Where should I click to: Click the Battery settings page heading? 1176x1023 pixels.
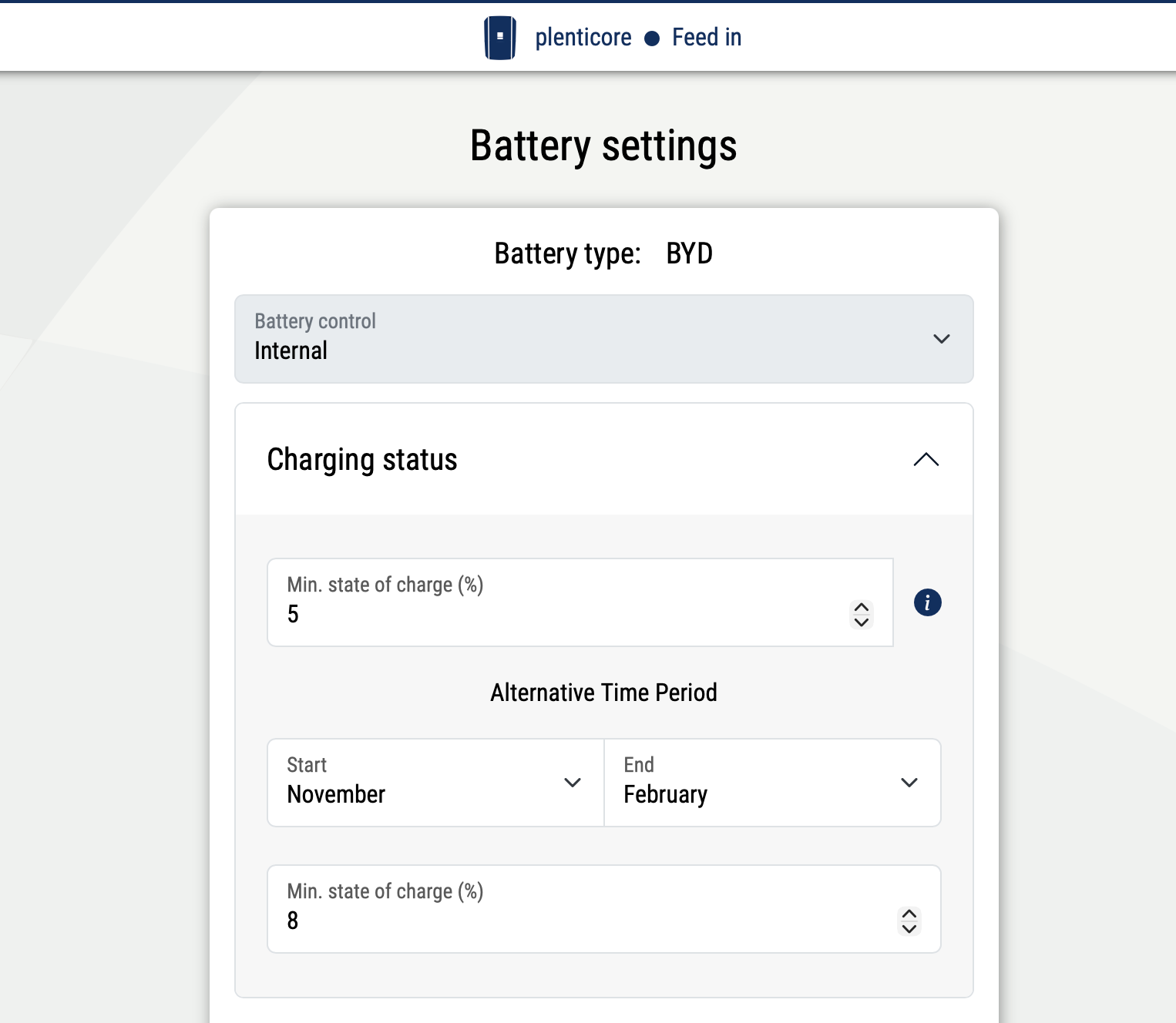(603, 146)
